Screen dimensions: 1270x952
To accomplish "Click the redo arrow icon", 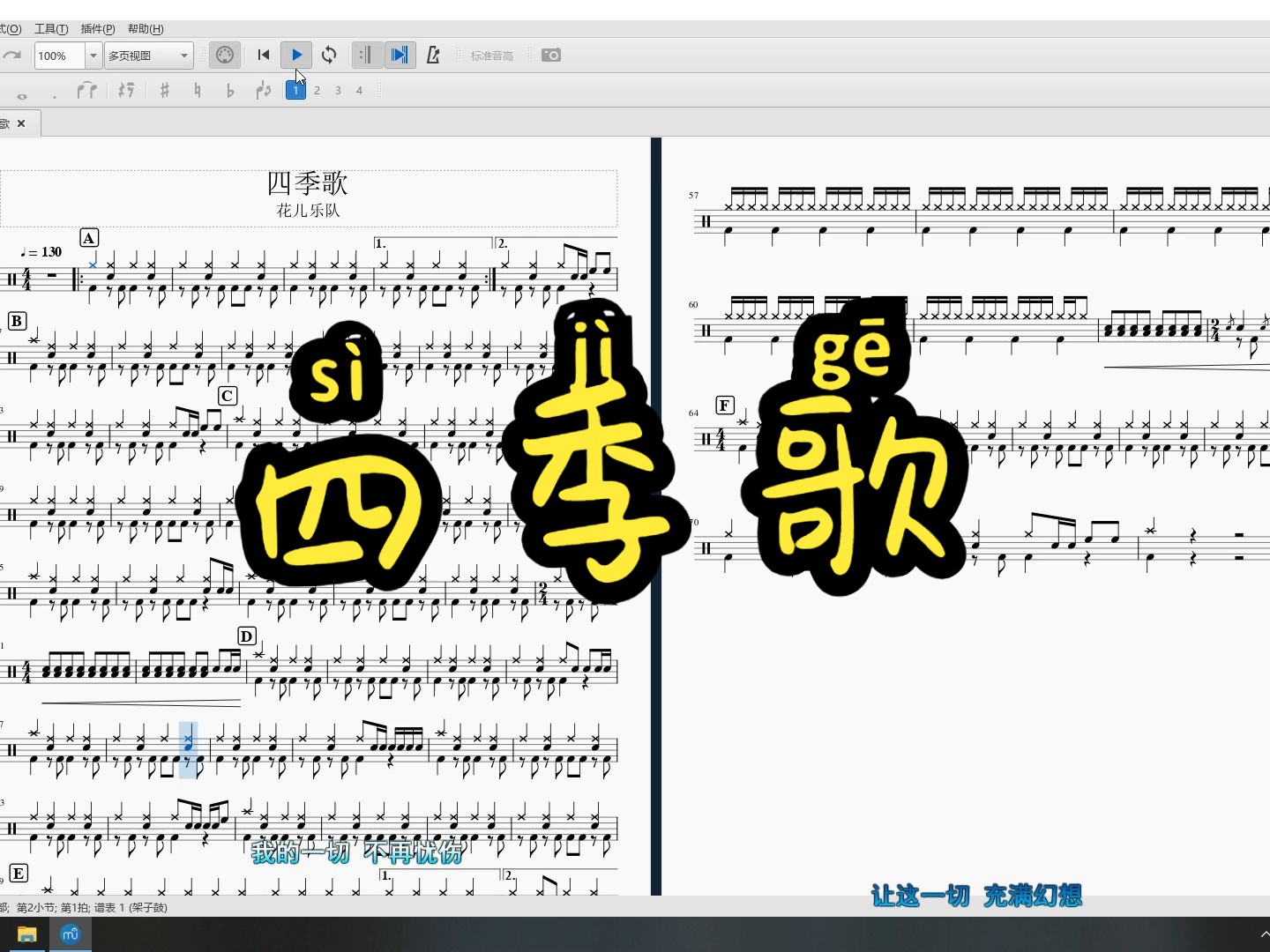I will point(12,56).
